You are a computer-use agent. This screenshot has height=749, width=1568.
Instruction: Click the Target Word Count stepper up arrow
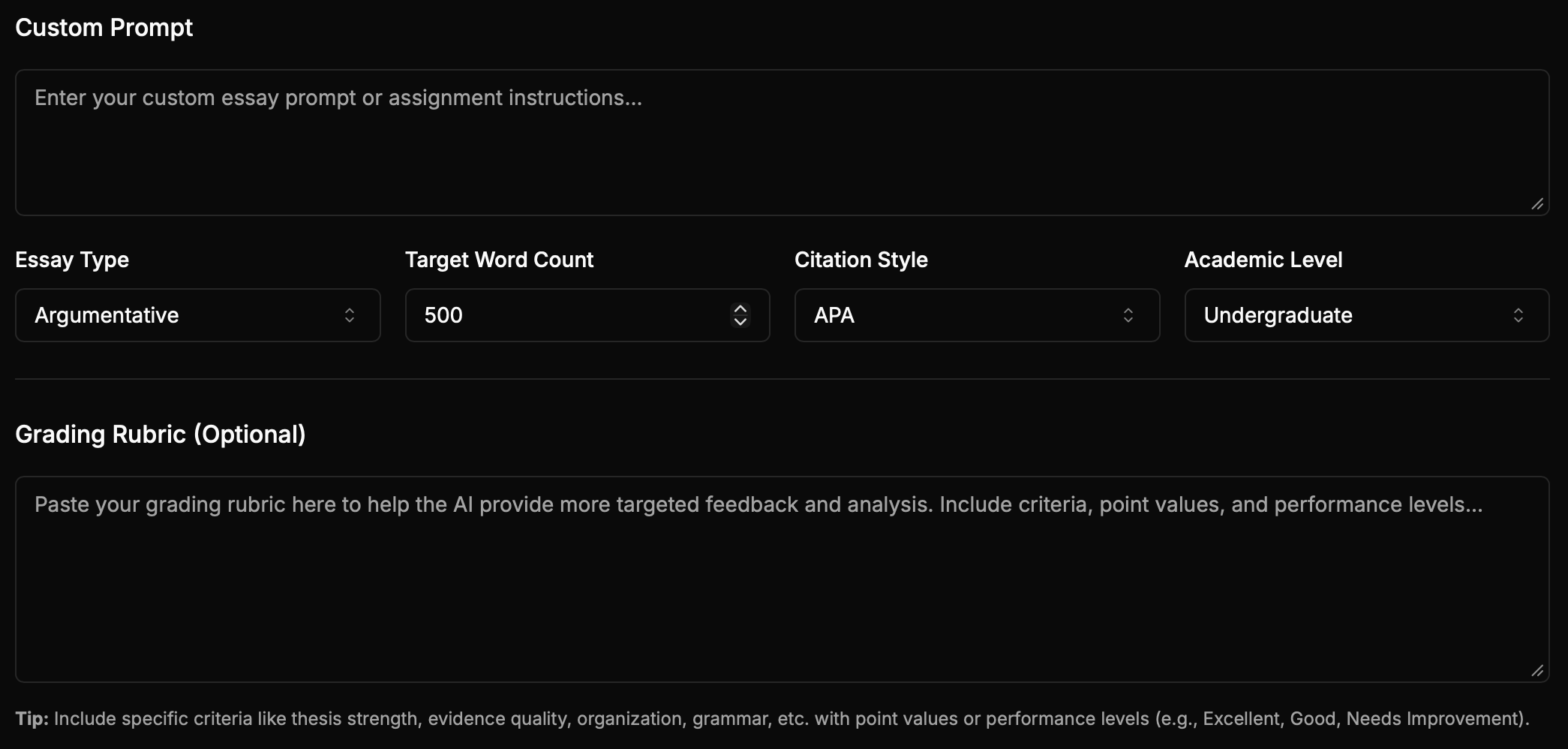click(740, 308)
